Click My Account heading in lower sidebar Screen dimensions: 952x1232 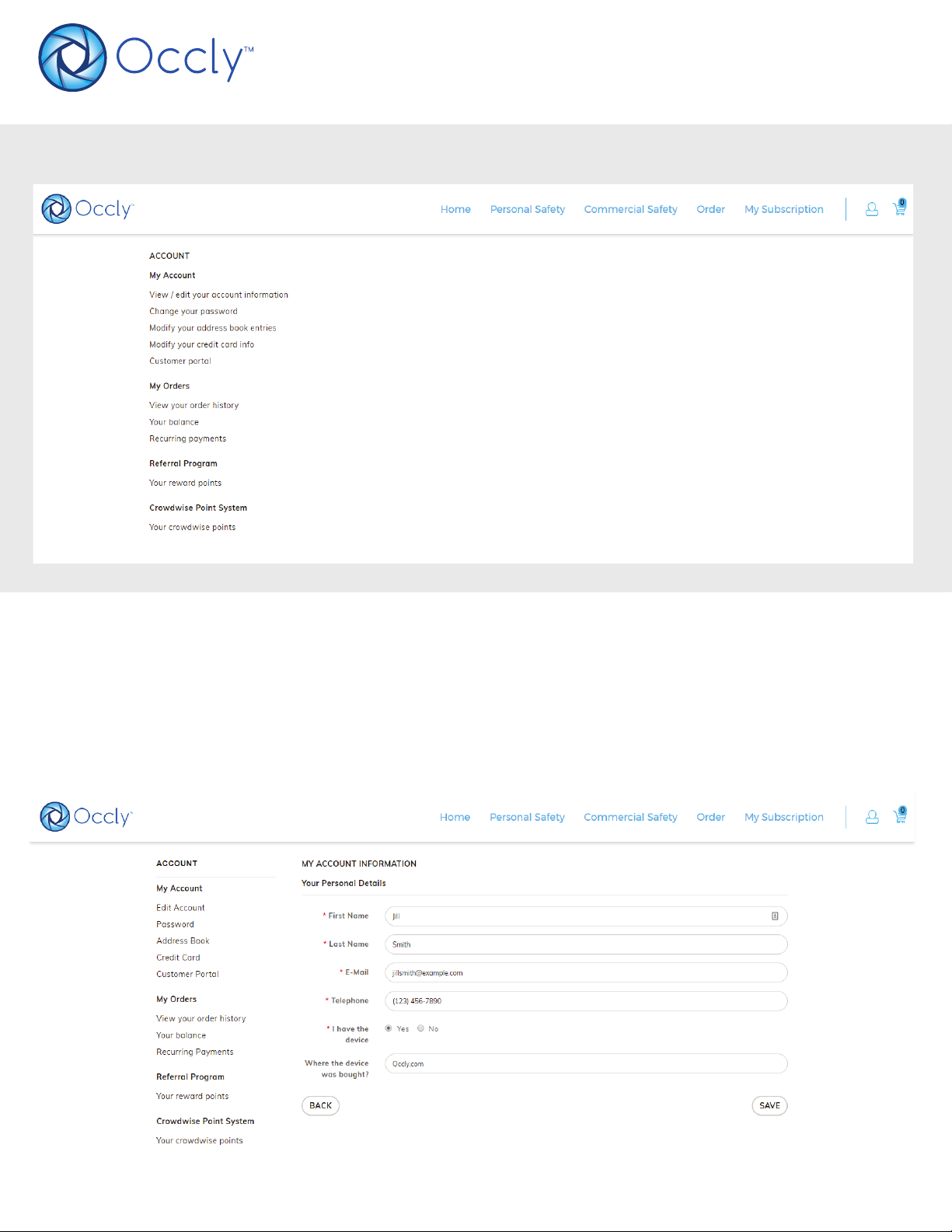[180, 888]
